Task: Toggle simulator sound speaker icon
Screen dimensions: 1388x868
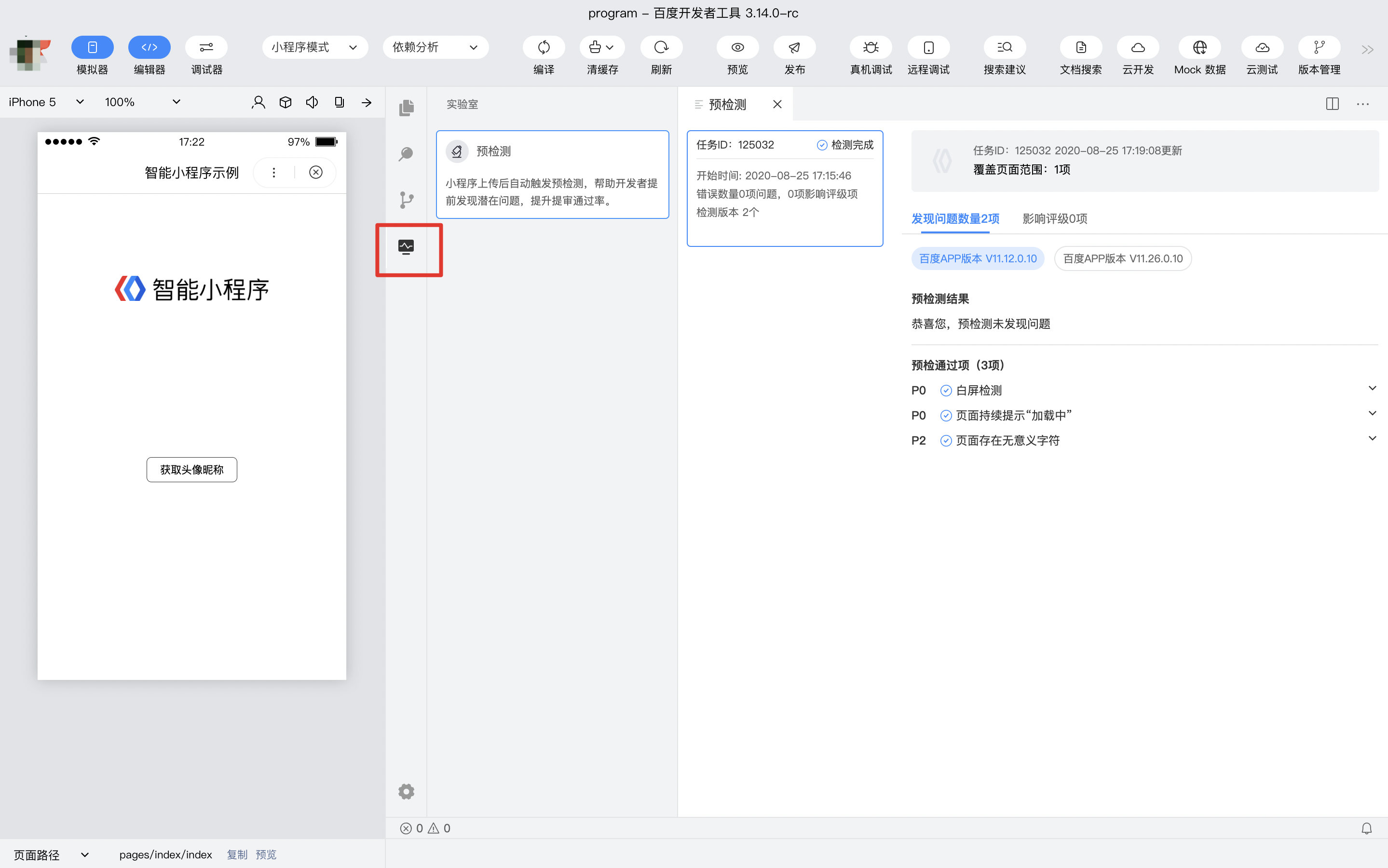Action: 312,102
